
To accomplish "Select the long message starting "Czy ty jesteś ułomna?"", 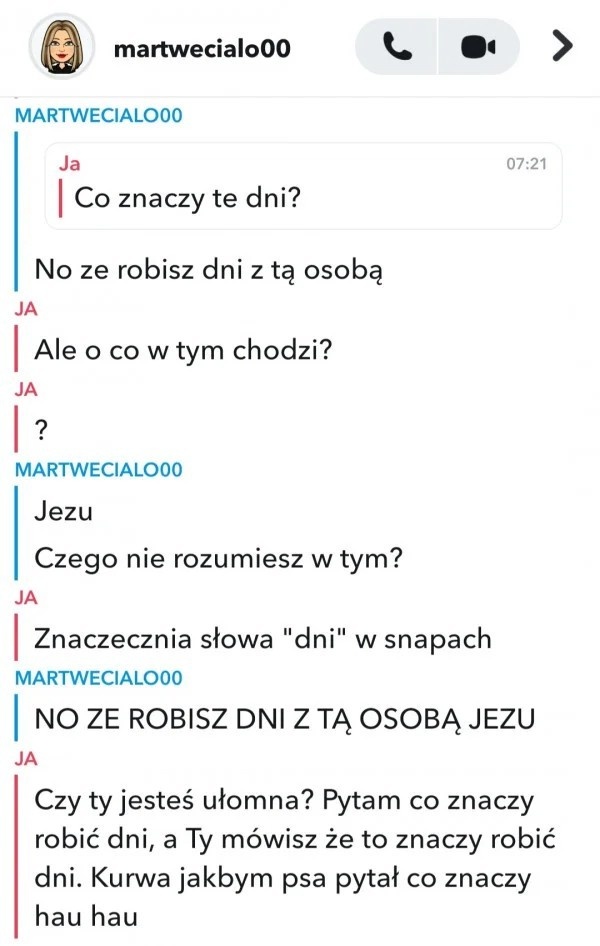I will [294, 858].
